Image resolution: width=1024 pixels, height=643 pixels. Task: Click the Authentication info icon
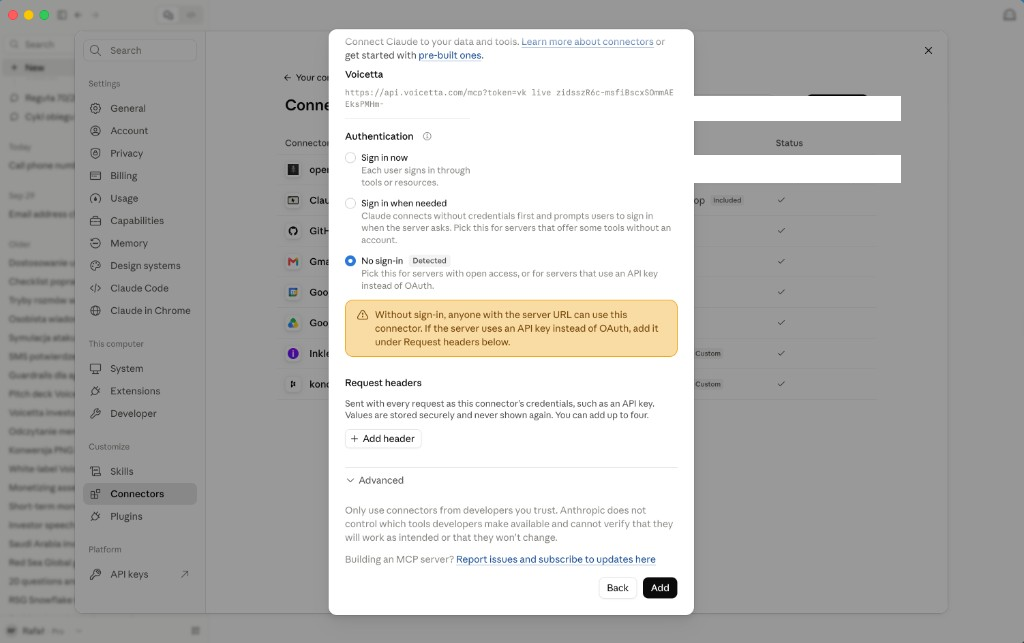click(x=427, y=136)
